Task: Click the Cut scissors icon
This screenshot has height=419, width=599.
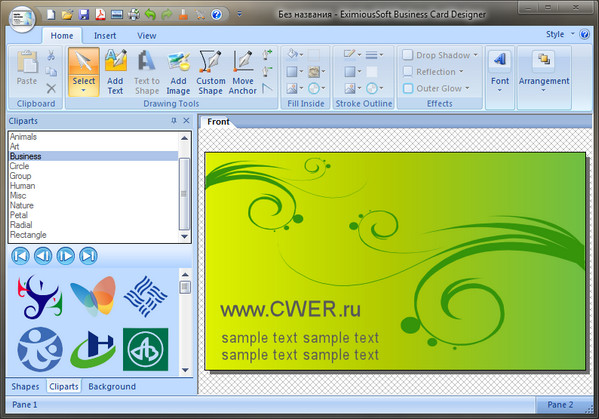Action: point(51,56)
